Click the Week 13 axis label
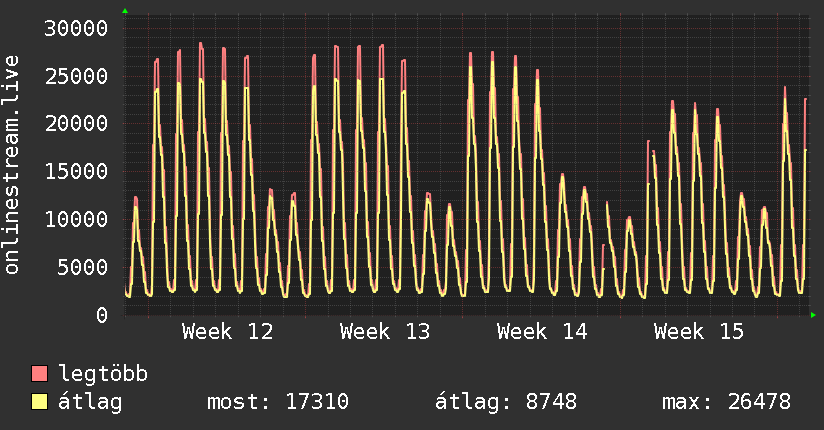Viewport: 824px width, 430px height. [x=385, y=332]
